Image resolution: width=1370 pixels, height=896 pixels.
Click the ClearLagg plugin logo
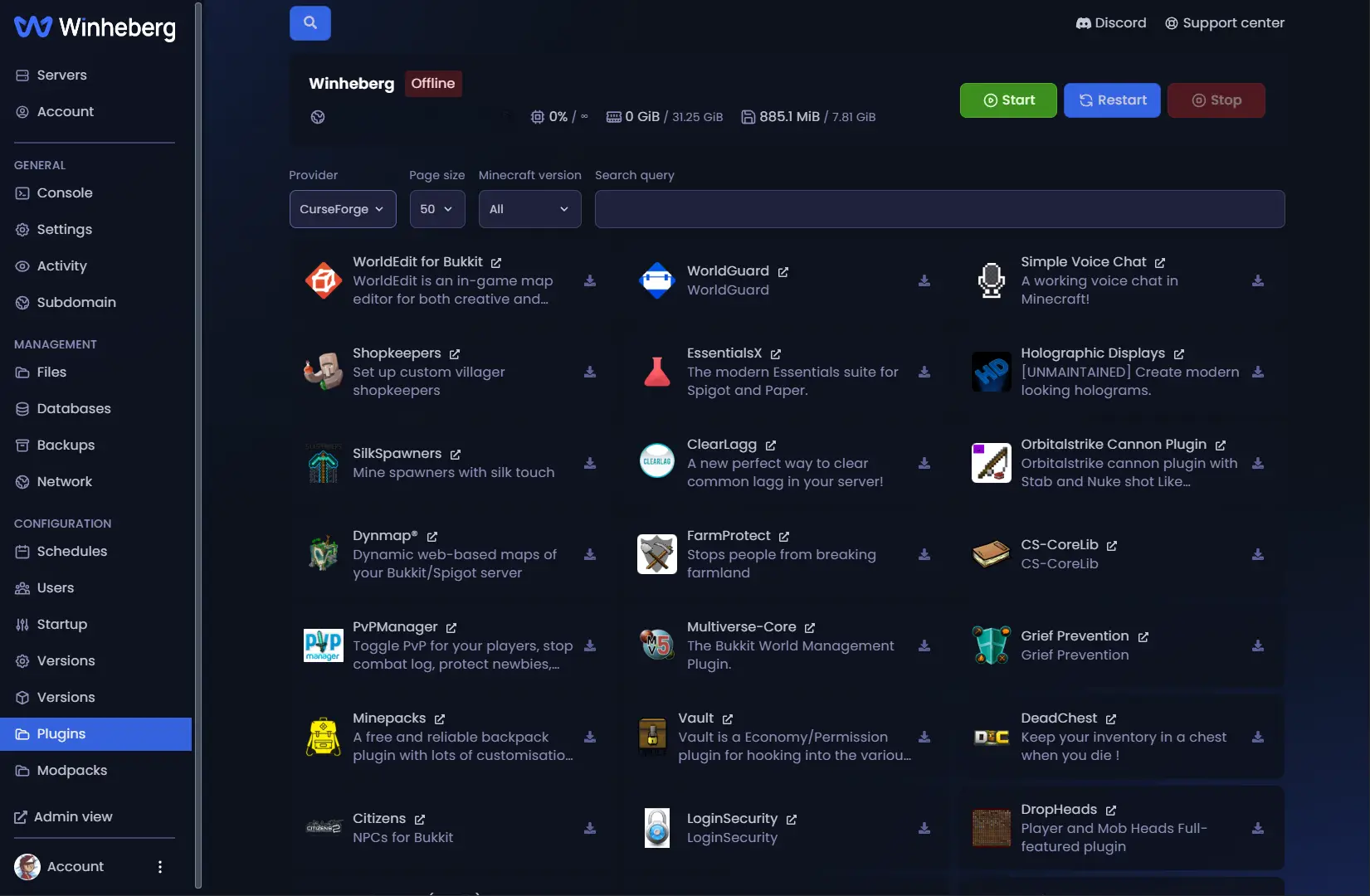click(657, 461)
